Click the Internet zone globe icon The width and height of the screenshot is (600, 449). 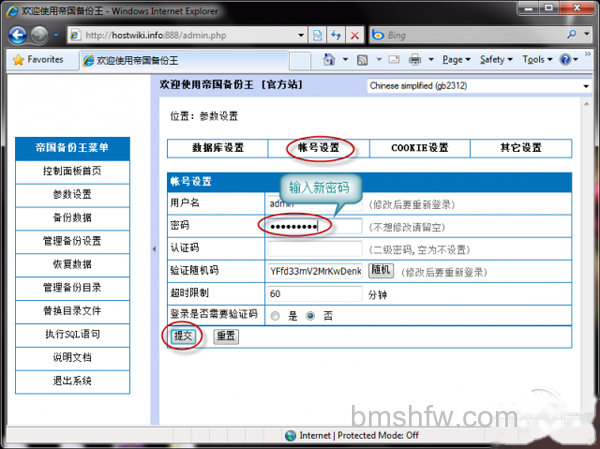coord(290,436)
